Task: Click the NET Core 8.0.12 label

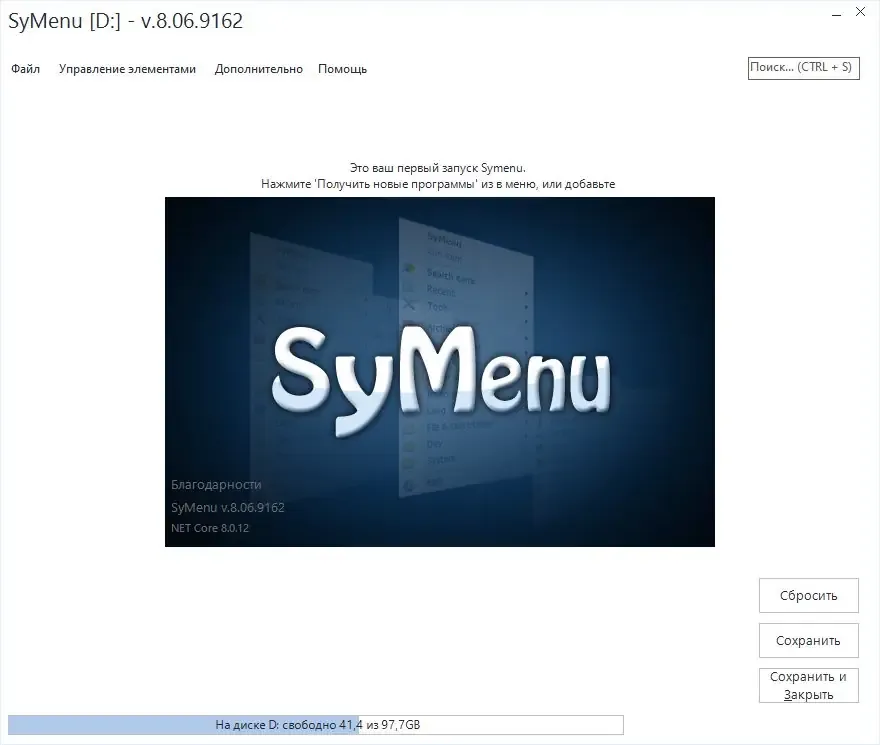Action: point(210,528)
